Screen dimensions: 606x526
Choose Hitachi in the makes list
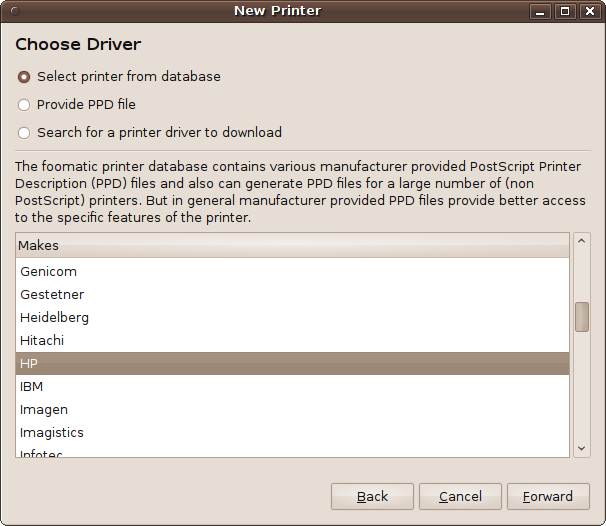coord(292,340)
